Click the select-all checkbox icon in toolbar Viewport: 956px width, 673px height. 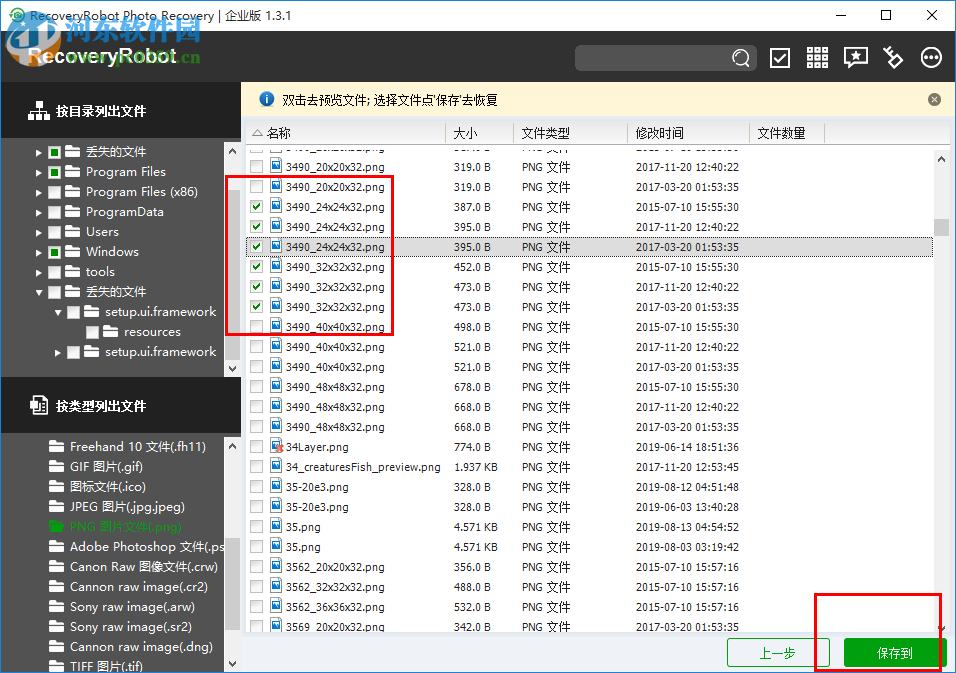tap(779, 57)
